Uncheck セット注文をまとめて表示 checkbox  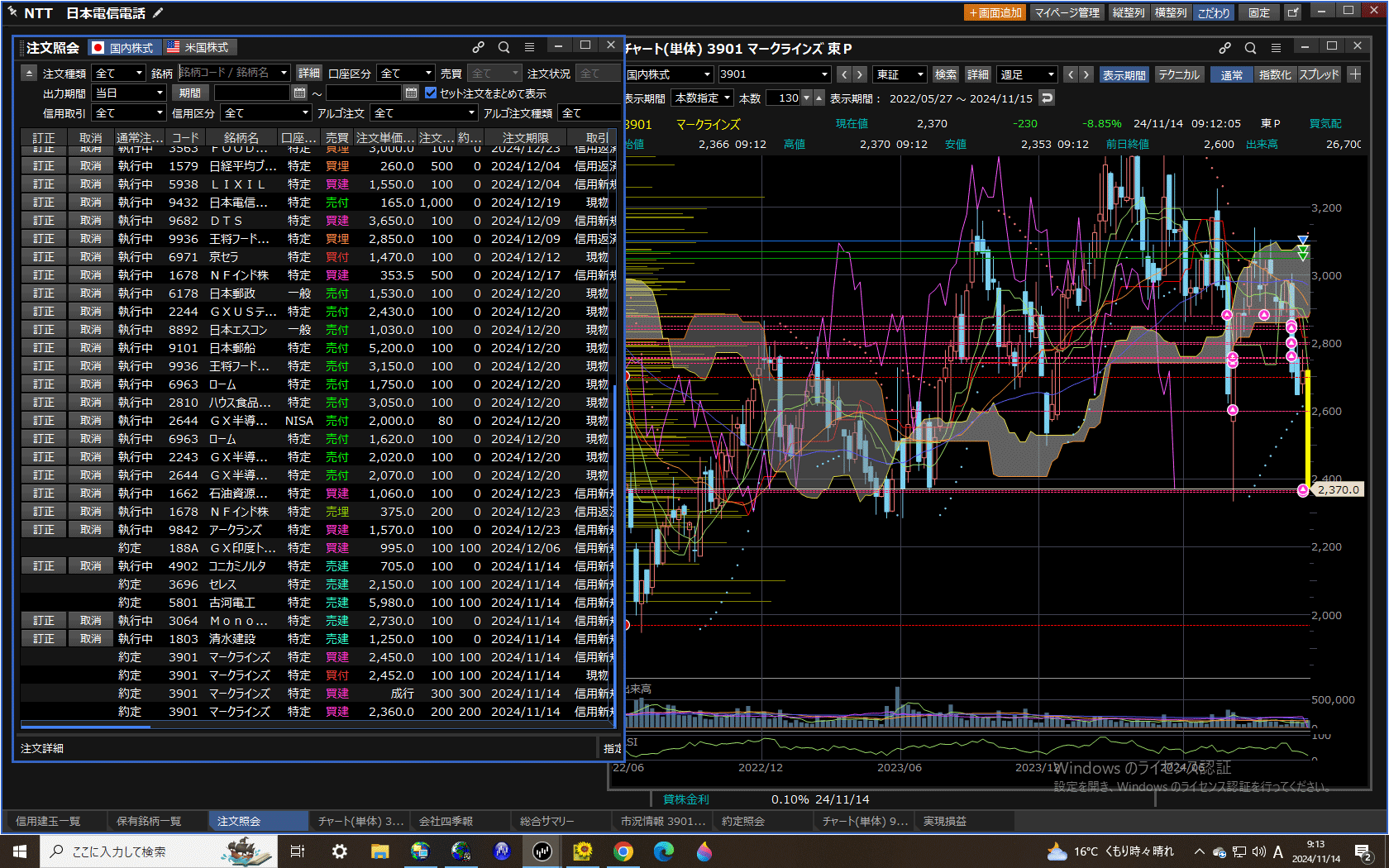(431, 93)
